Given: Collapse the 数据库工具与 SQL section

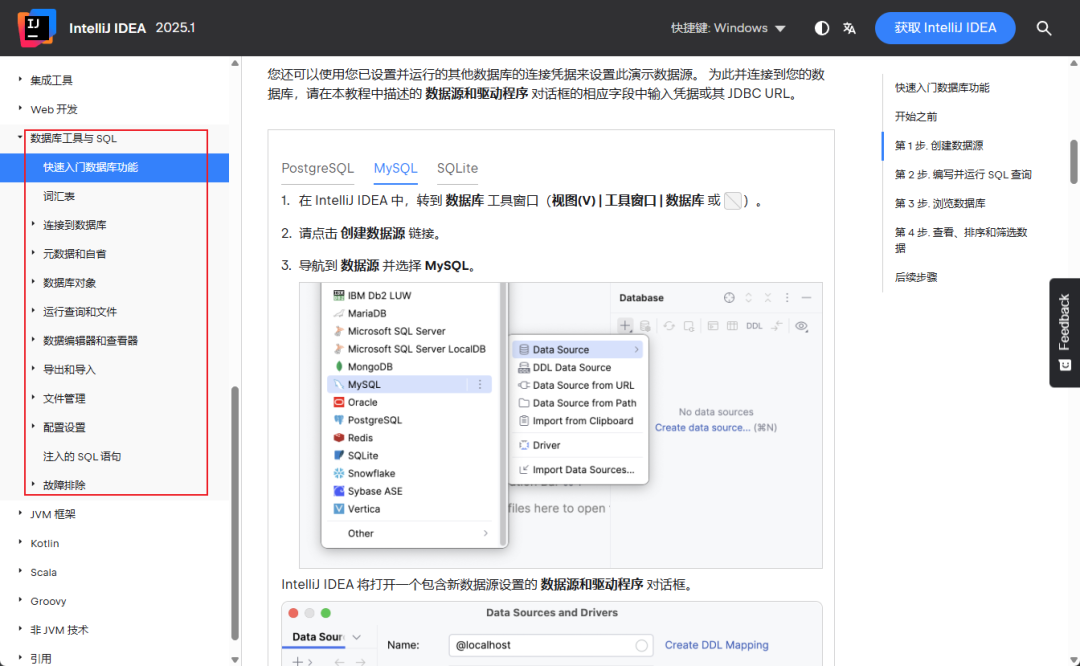Looking at the screenshot, I should (x=20, y=138).
